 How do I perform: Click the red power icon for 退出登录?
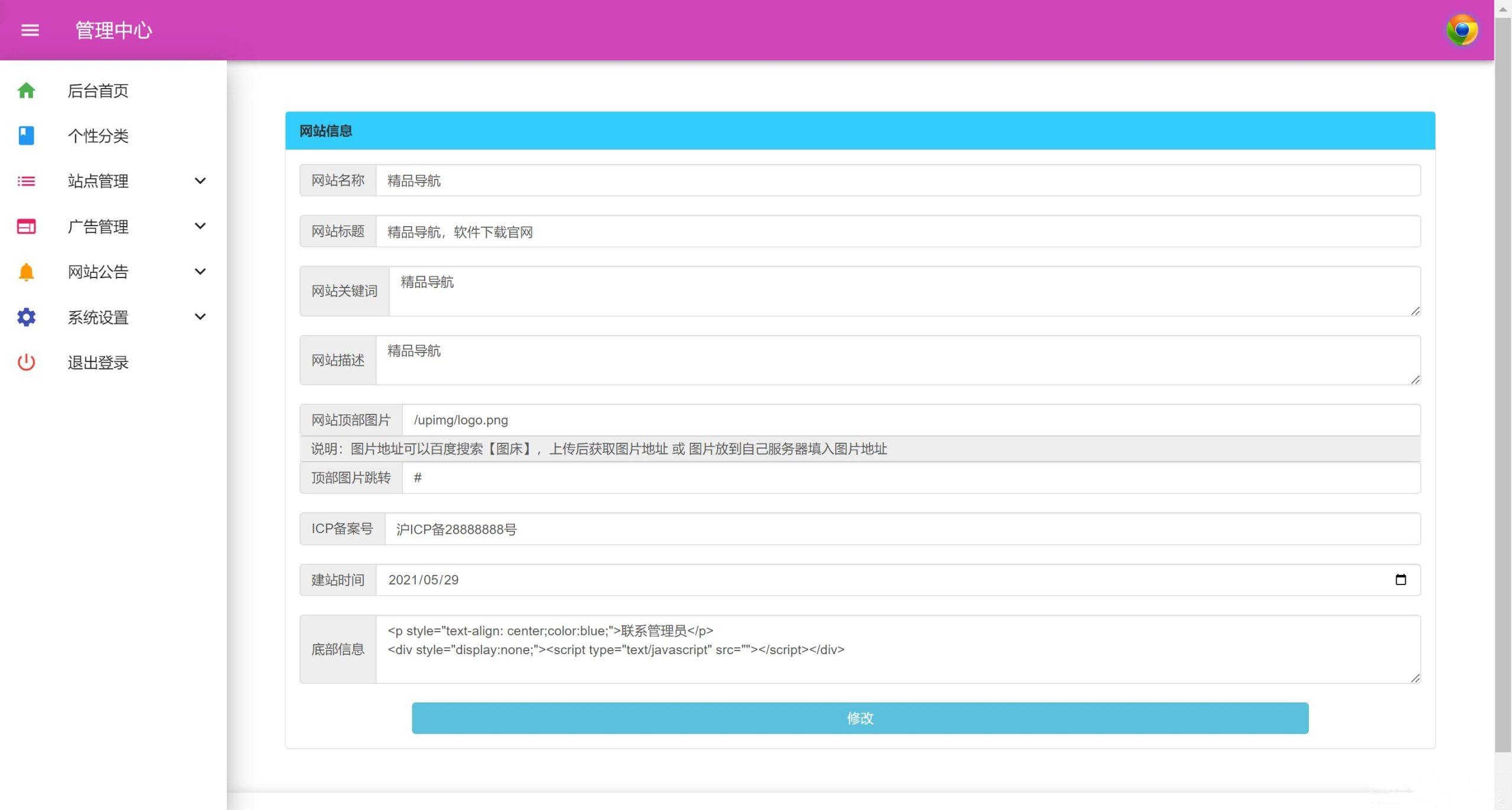coord(26,362)
